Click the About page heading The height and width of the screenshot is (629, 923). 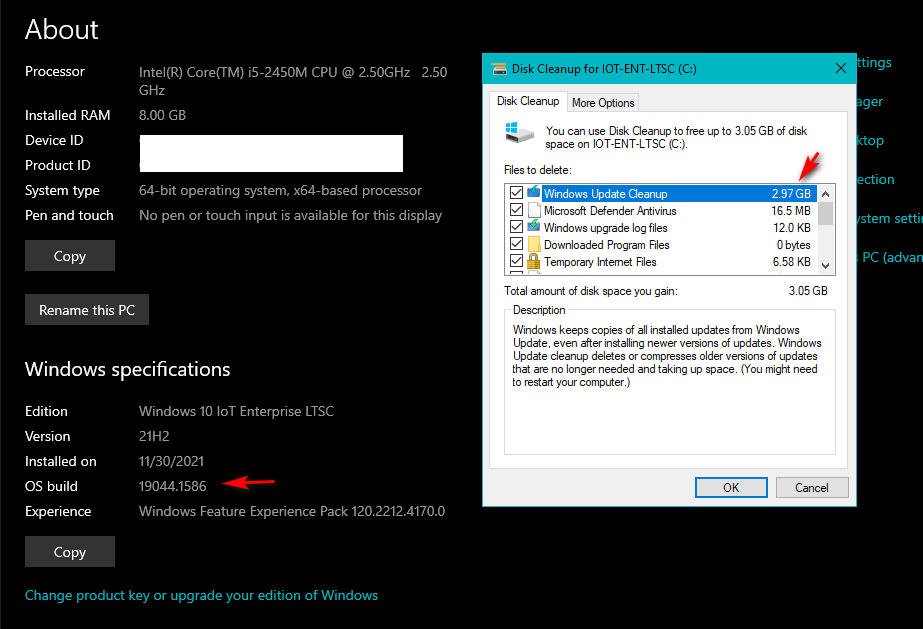62,29
